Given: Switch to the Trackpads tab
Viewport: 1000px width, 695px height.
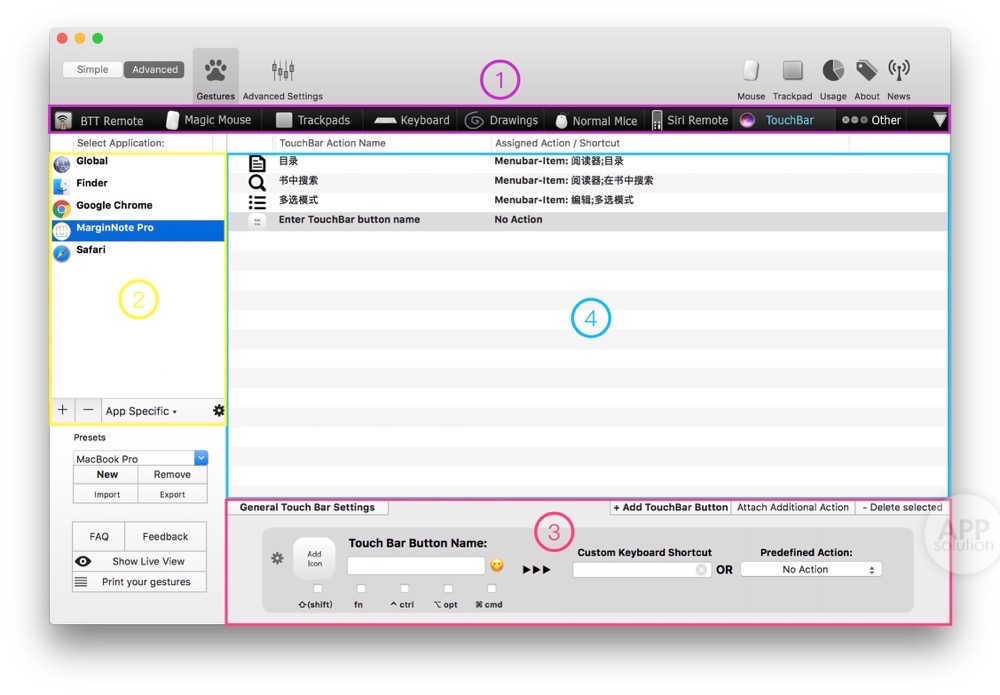Looking at the screenshot, I should pyautogui.click(x=312, y=120).
